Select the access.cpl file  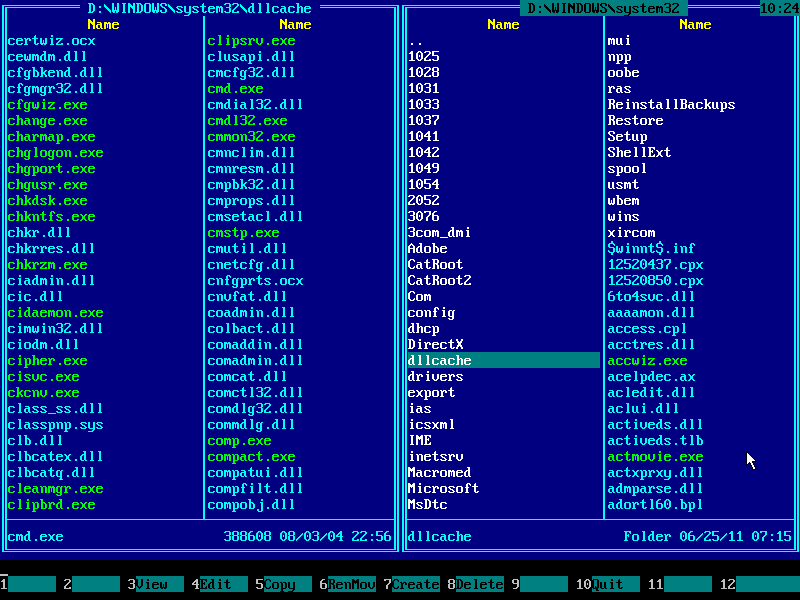(647, 329)
